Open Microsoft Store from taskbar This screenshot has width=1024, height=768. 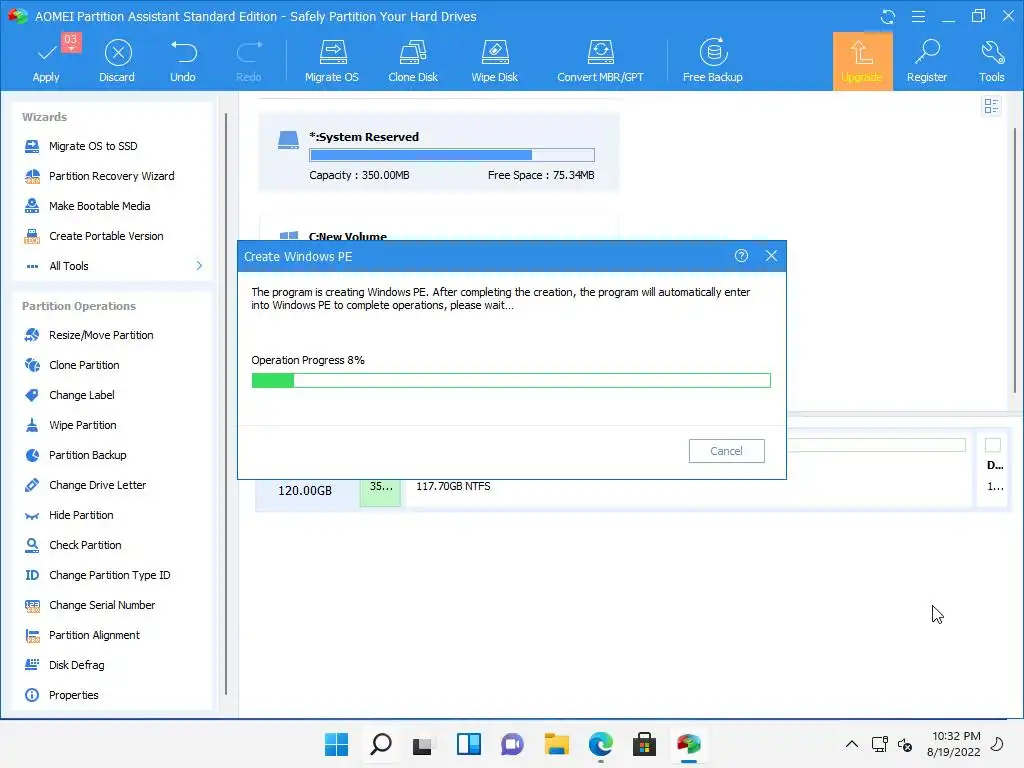(644, 744)
